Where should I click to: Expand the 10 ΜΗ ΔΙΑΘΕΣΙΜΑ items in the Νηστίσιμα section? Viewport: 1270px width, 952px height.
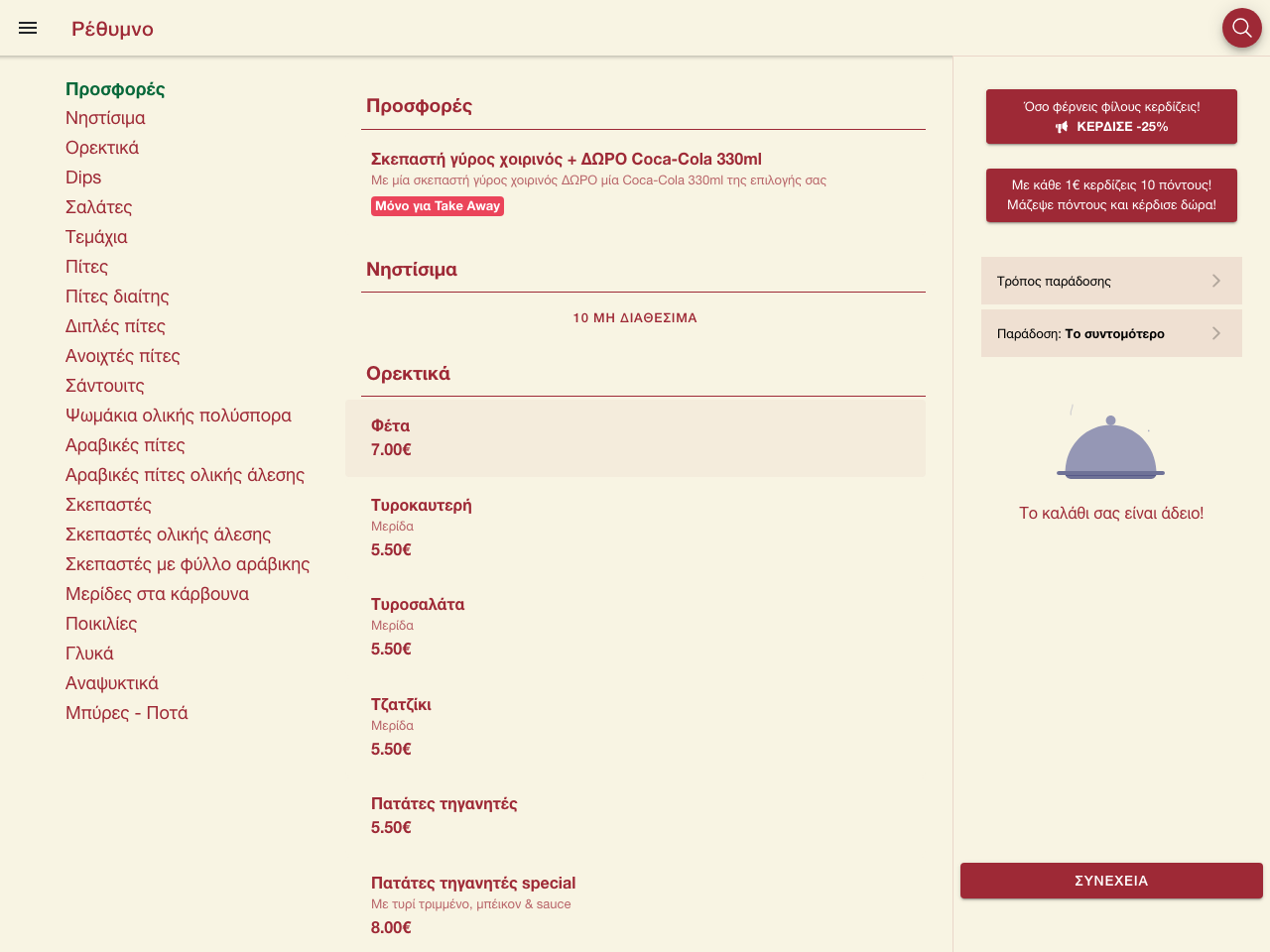pyautogui.click(x=635, y=318)
